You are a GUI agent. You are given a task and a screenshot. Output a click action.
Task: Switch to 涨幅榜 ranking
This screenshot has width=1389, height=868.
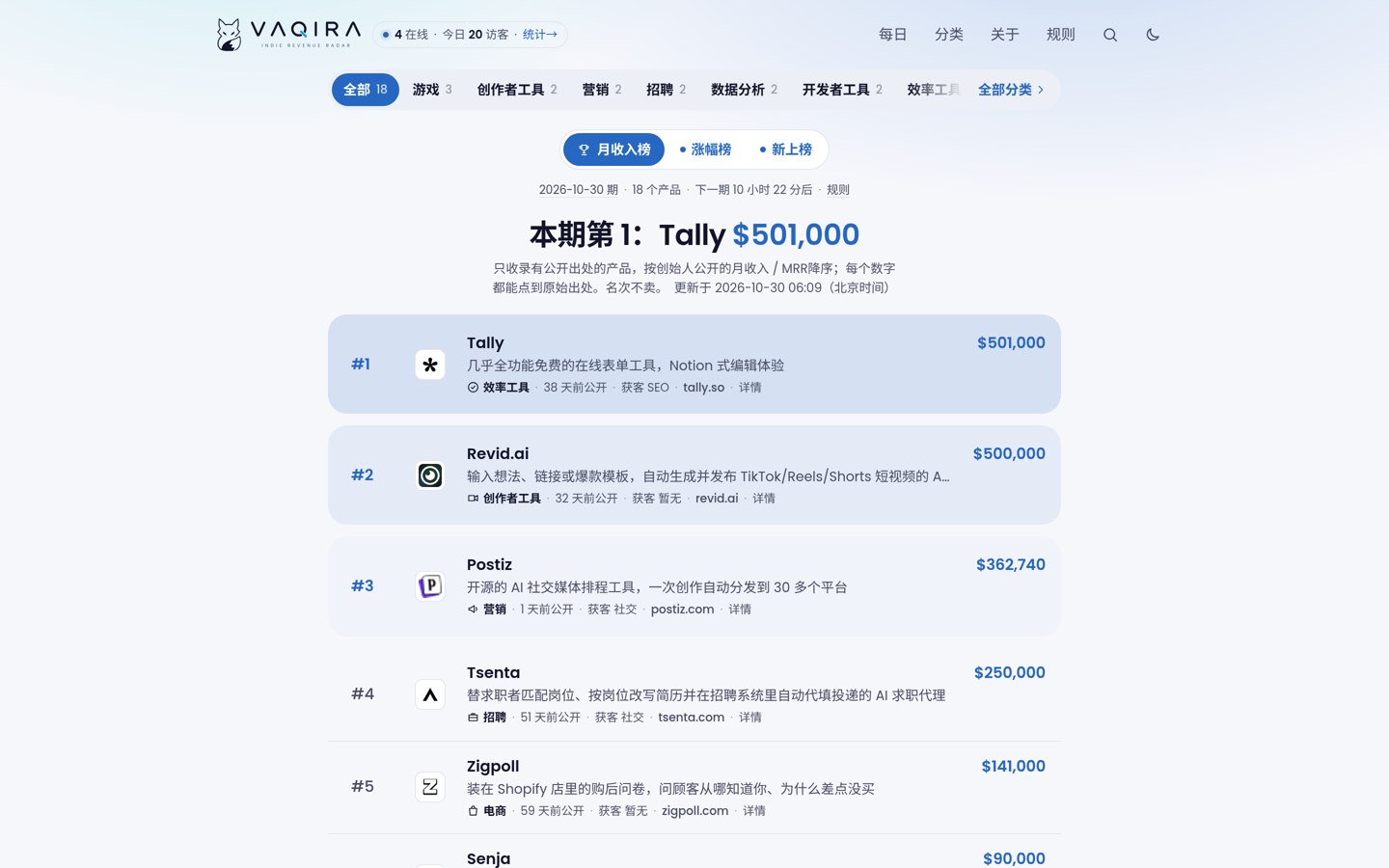pos(705,149)
